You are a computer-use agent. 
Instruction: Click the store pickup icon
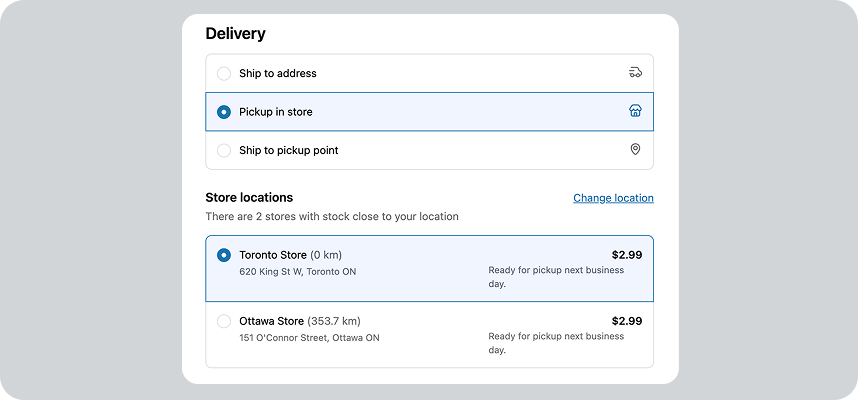click(635, 111)
